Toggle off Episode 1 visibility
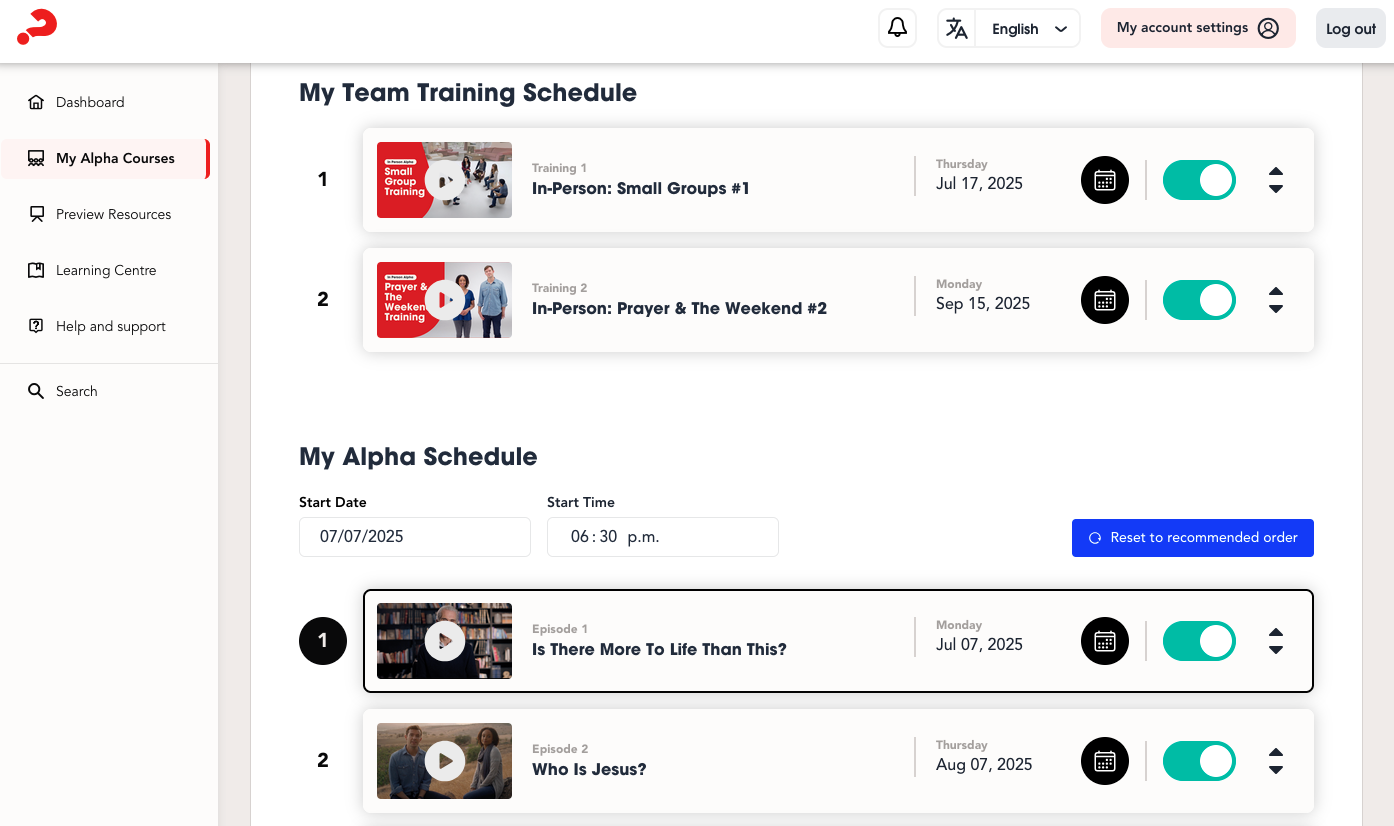1394x826 pixels. 1199,641
